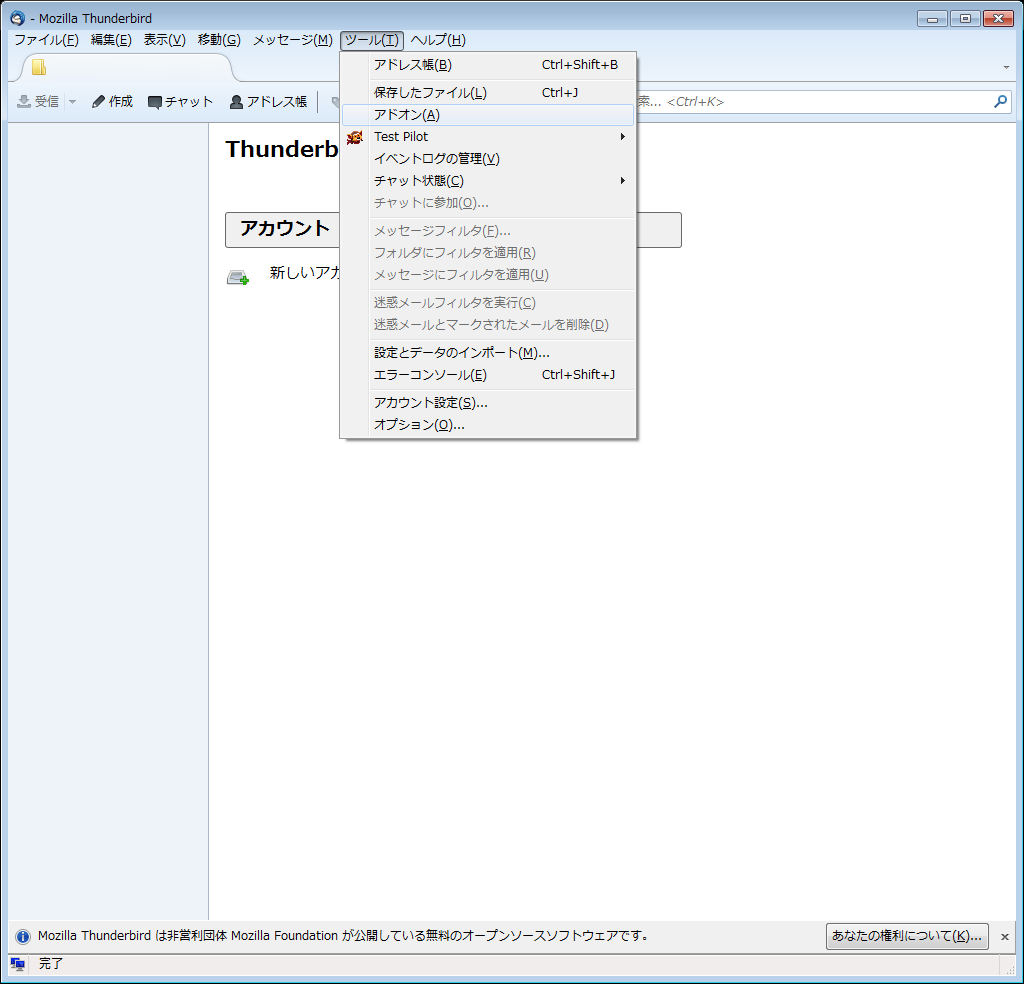This screenshot has height=984, width=1024.
Task: Click the Test Pilot icon in menu
Action: click(x=354, y=137)
